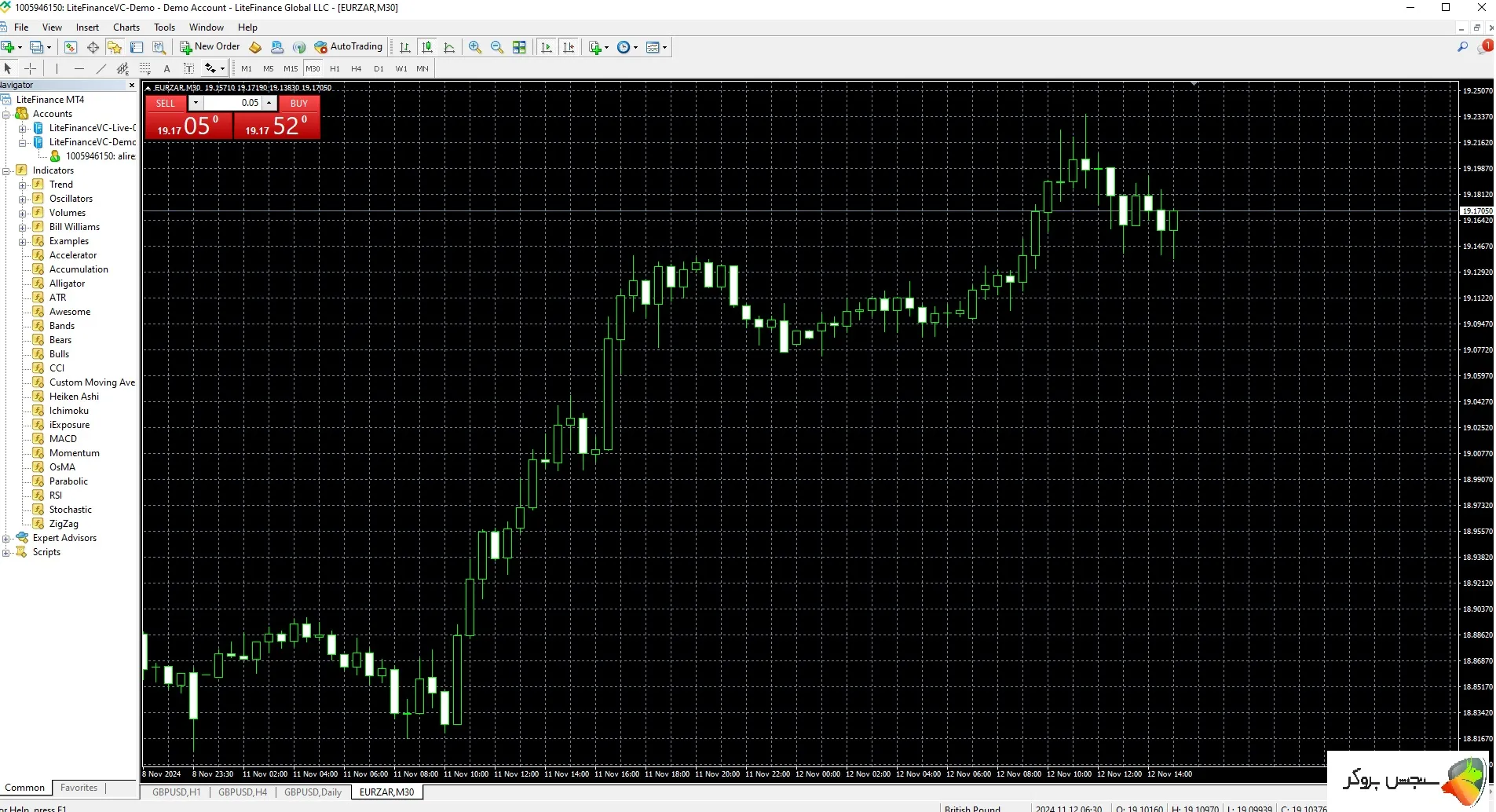Select the Text Label tool
1496x812 pixels.
click(188, 68)
